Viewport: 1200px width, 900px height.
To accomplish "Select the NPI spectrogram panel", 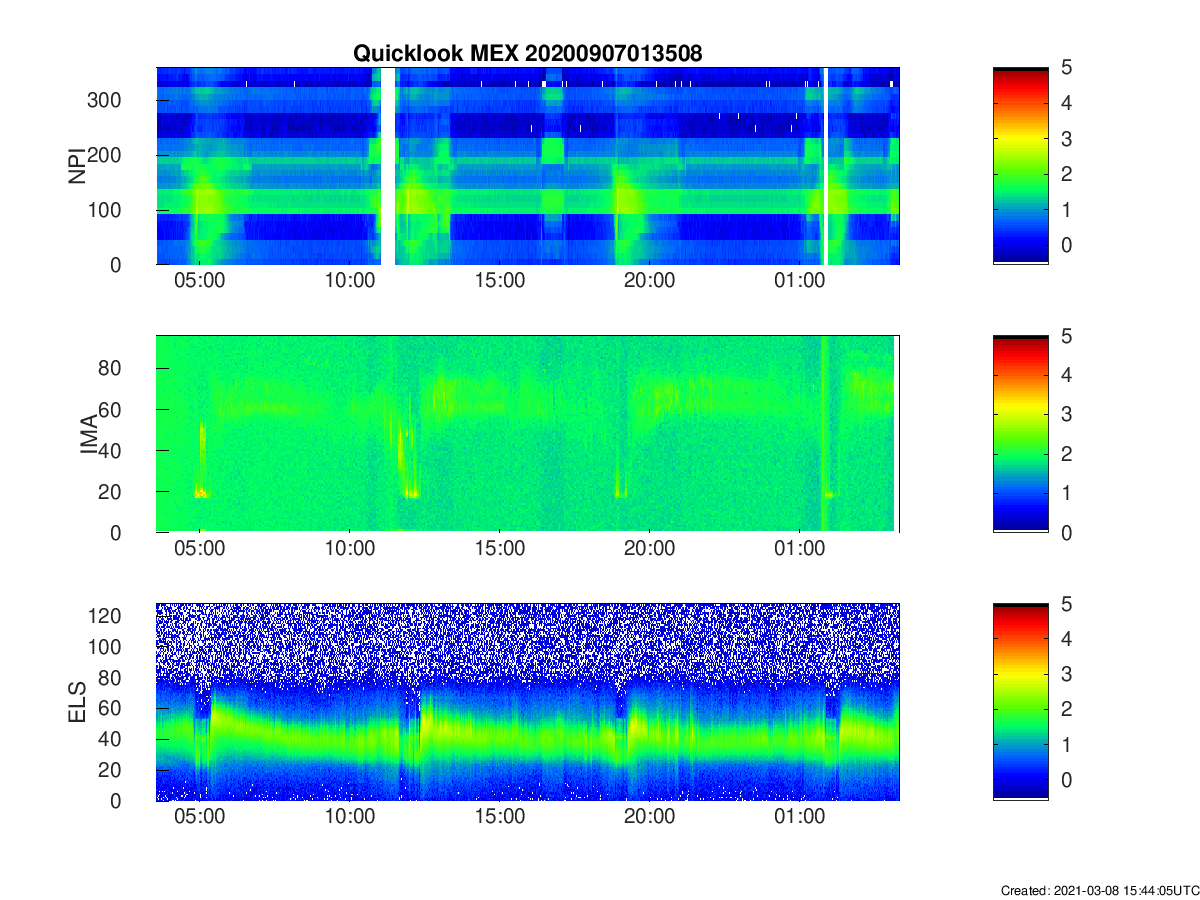I will (528, 166).
